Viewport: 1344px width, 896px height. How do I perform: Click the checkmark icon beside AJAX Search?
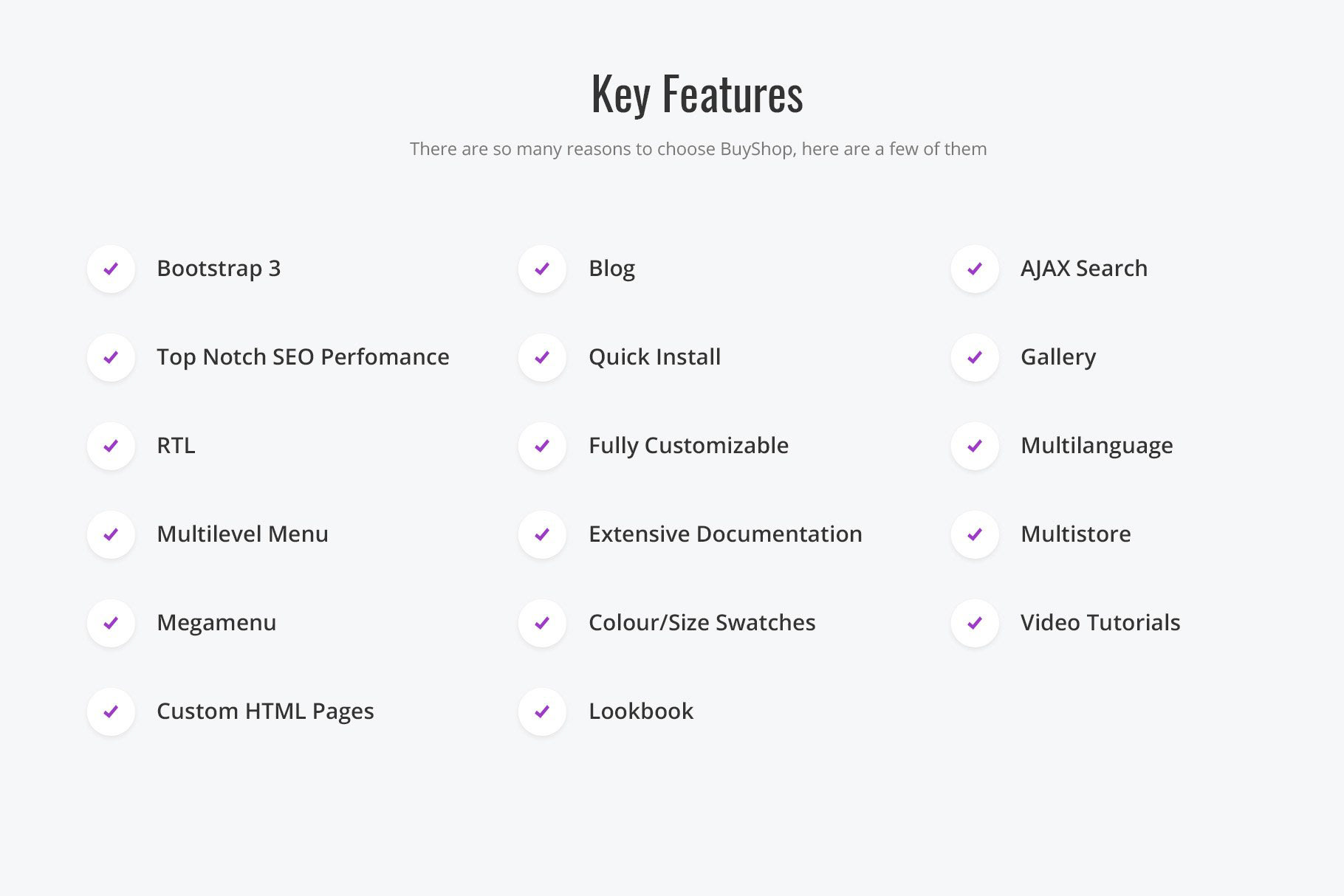(x=975, y=269)
